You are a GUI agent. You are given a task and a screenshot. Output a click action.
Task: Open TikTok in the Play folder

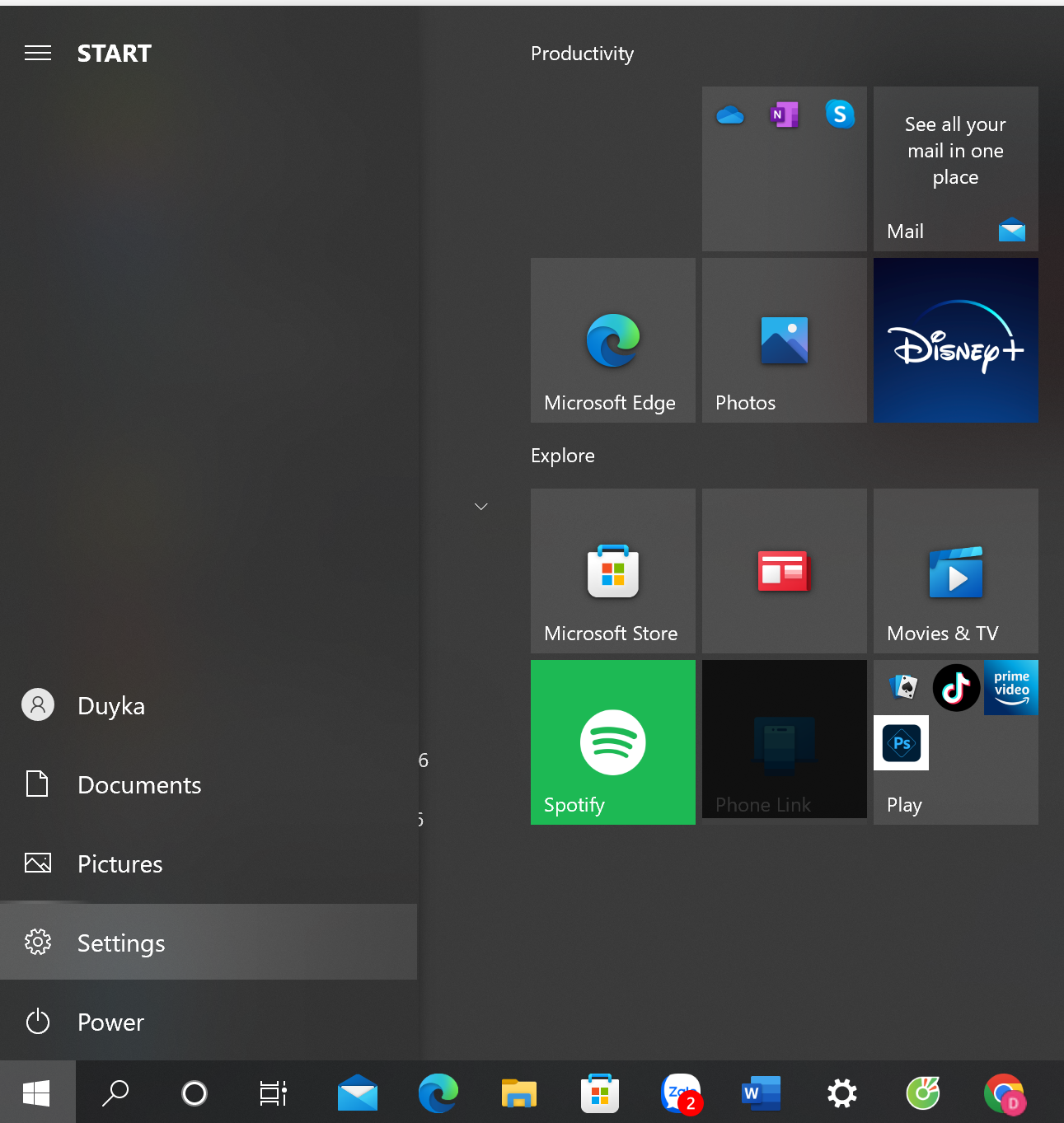(956, 687)
